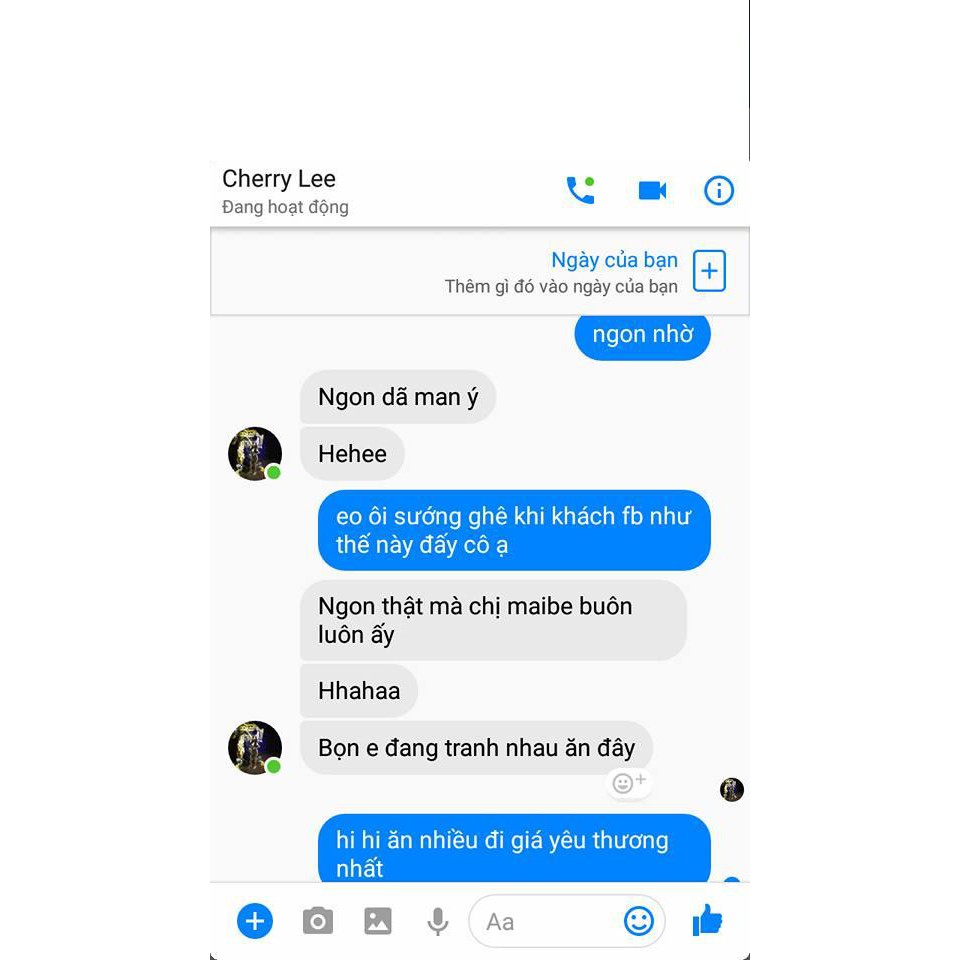
Task: Select the 'ngon nhờ' sent message bubble
Action: tap(642, 335)
